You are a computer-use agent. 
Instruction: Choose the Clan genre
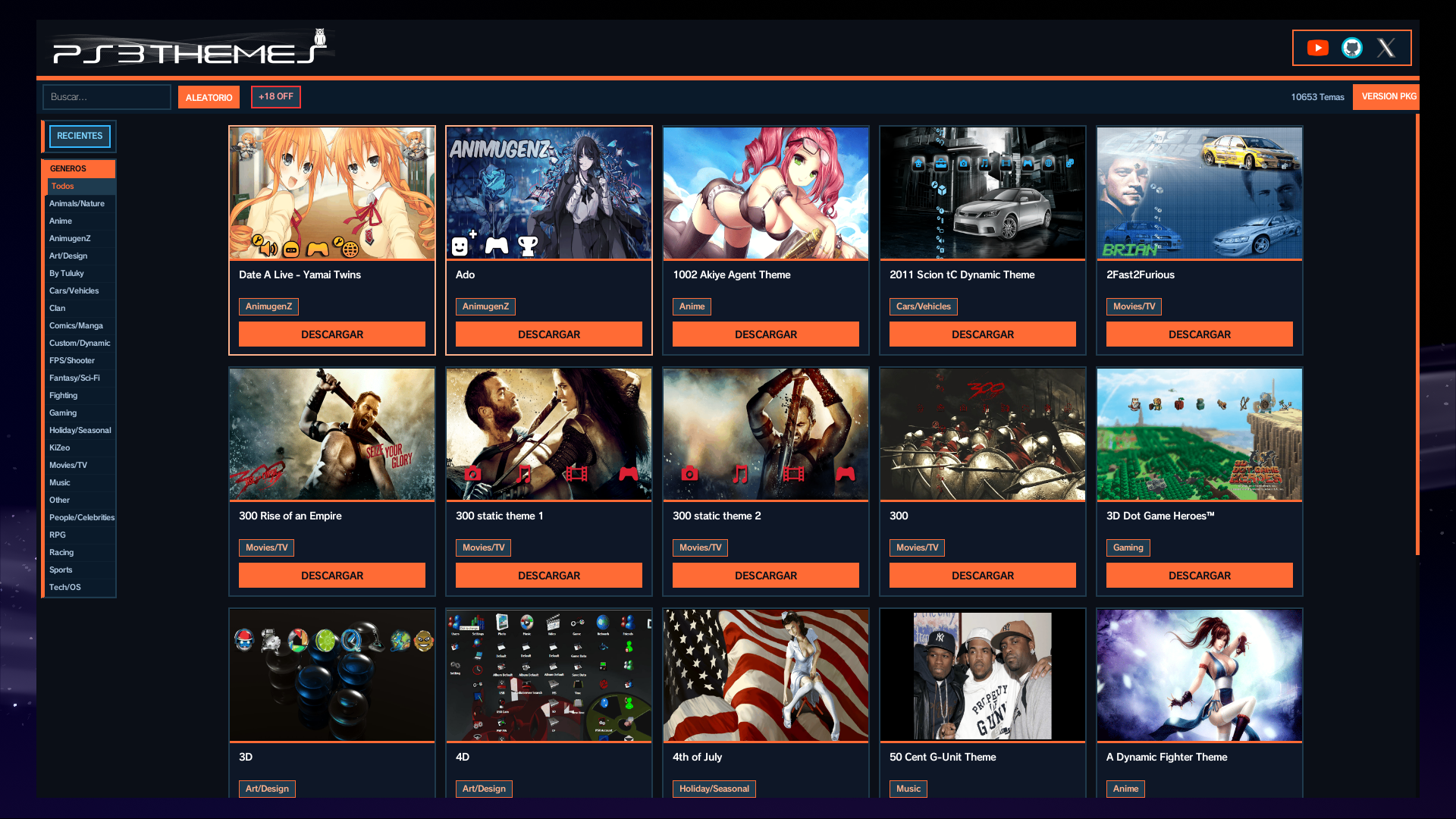80,309
